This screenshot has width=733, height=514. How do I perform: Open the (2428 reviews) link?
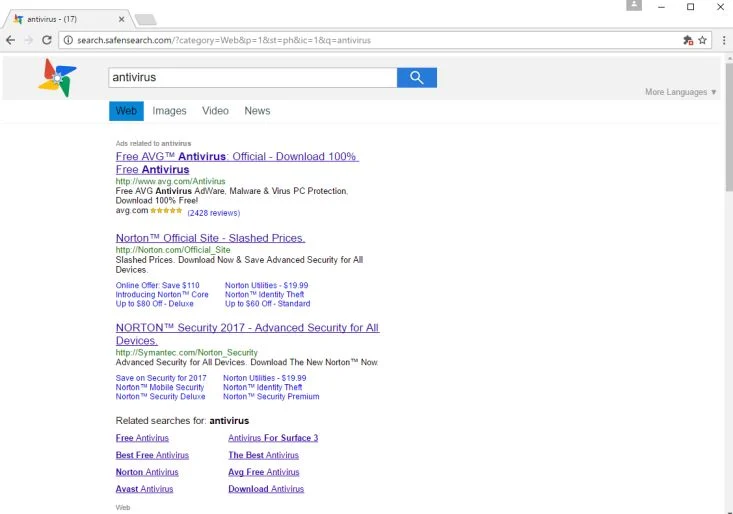[x=214, y=213]
